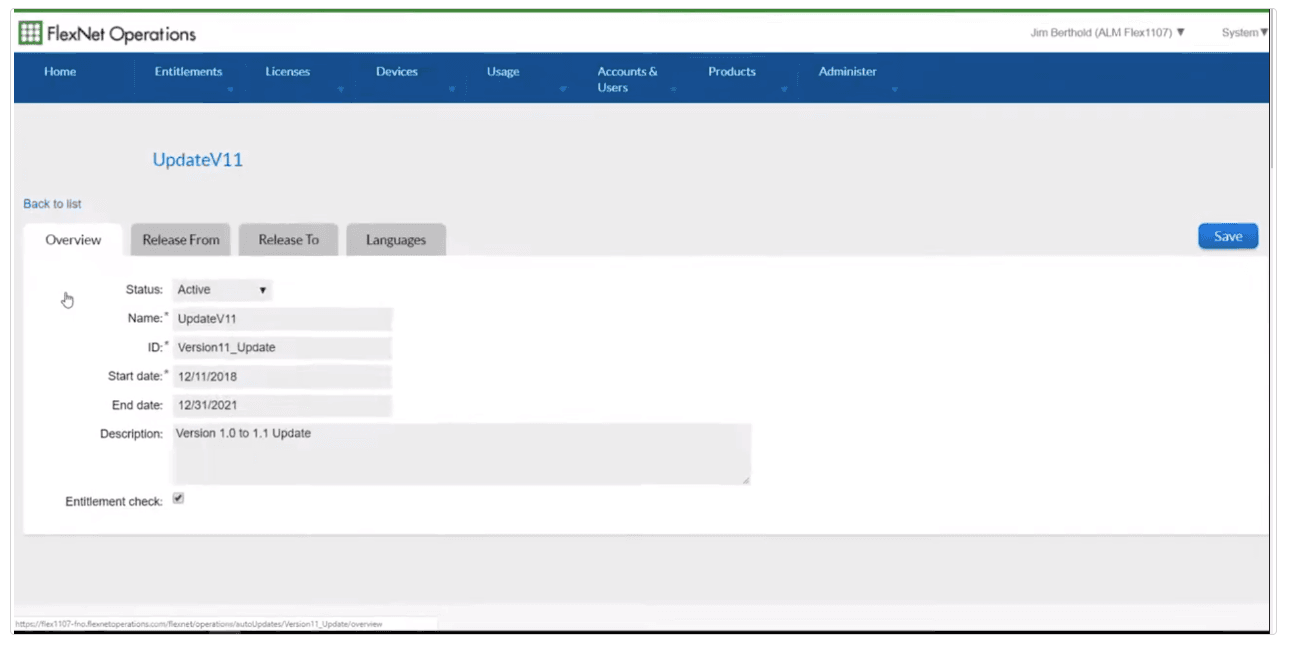Viewport: 1293px width, 653px height.
Task: Click the Status label text
Action: [x=144, y=290]
